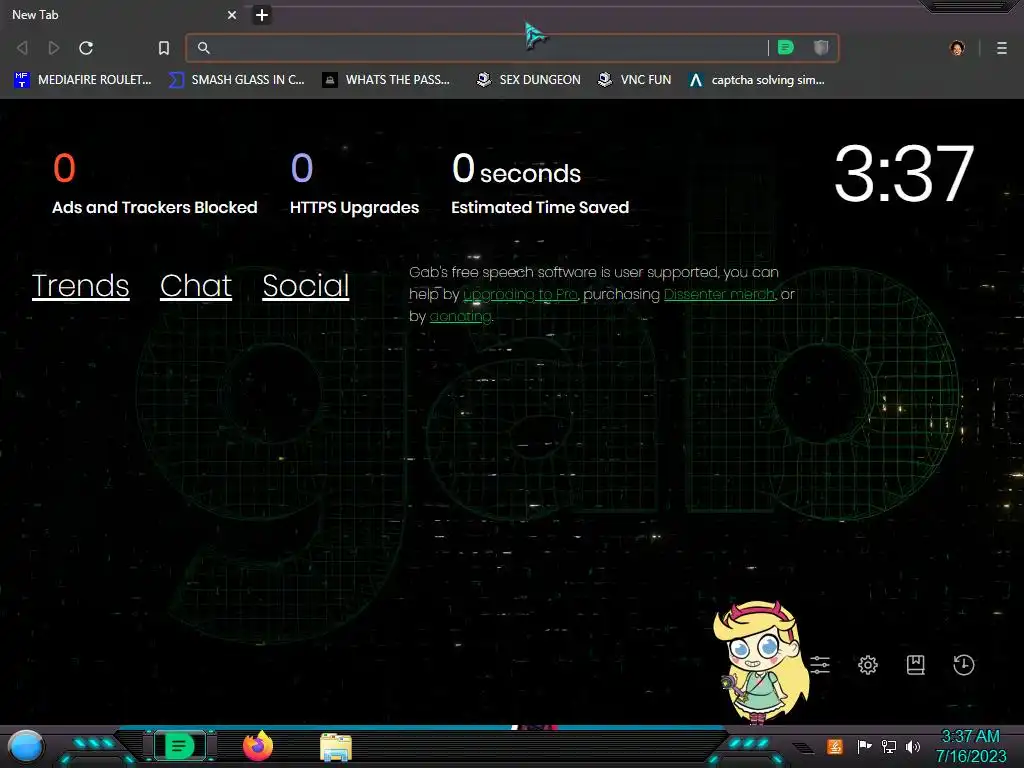Open the bookmarks icon on new tab page
The height and width of the screenshot is (768, 1024).
[916, 665]
